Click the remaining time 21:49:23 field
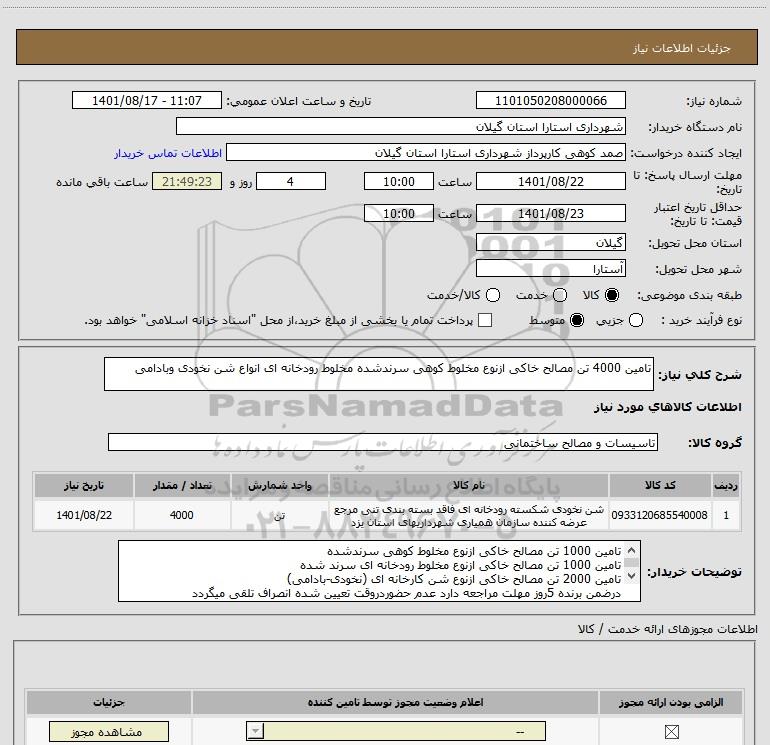Screen dimensions: 770x745 (x=187, y=181)
